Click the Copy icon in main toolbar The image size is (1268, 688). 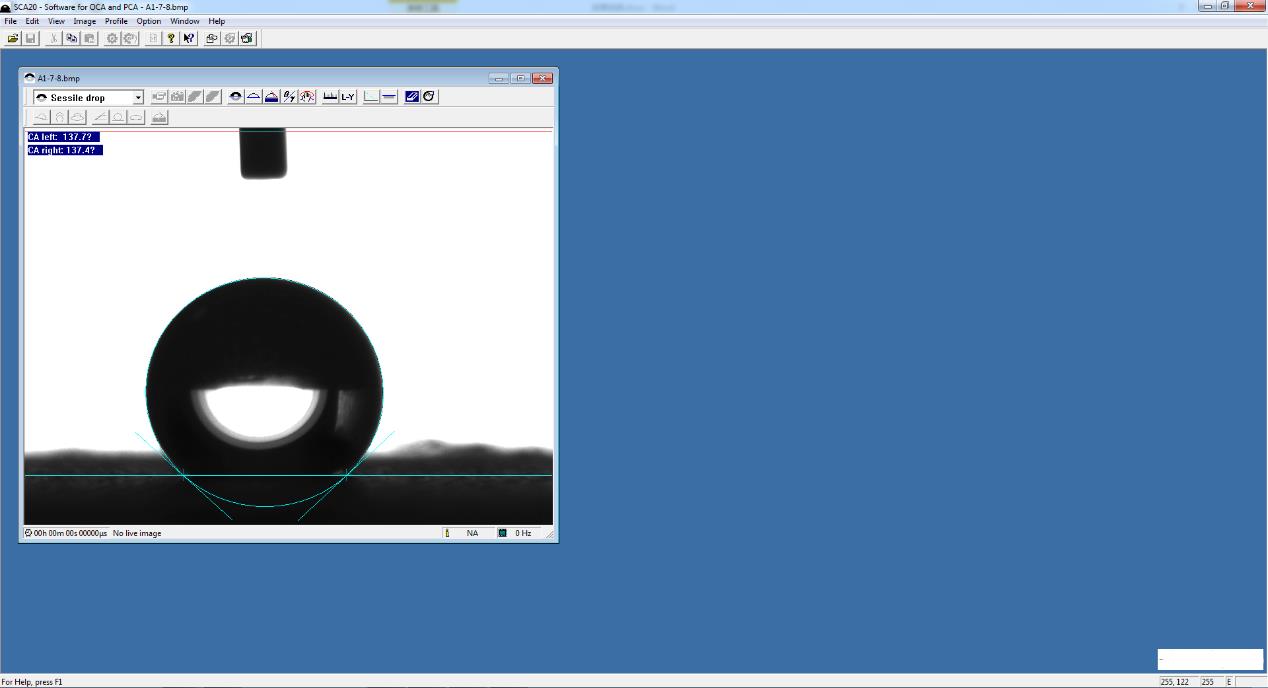tap(72, 38)
